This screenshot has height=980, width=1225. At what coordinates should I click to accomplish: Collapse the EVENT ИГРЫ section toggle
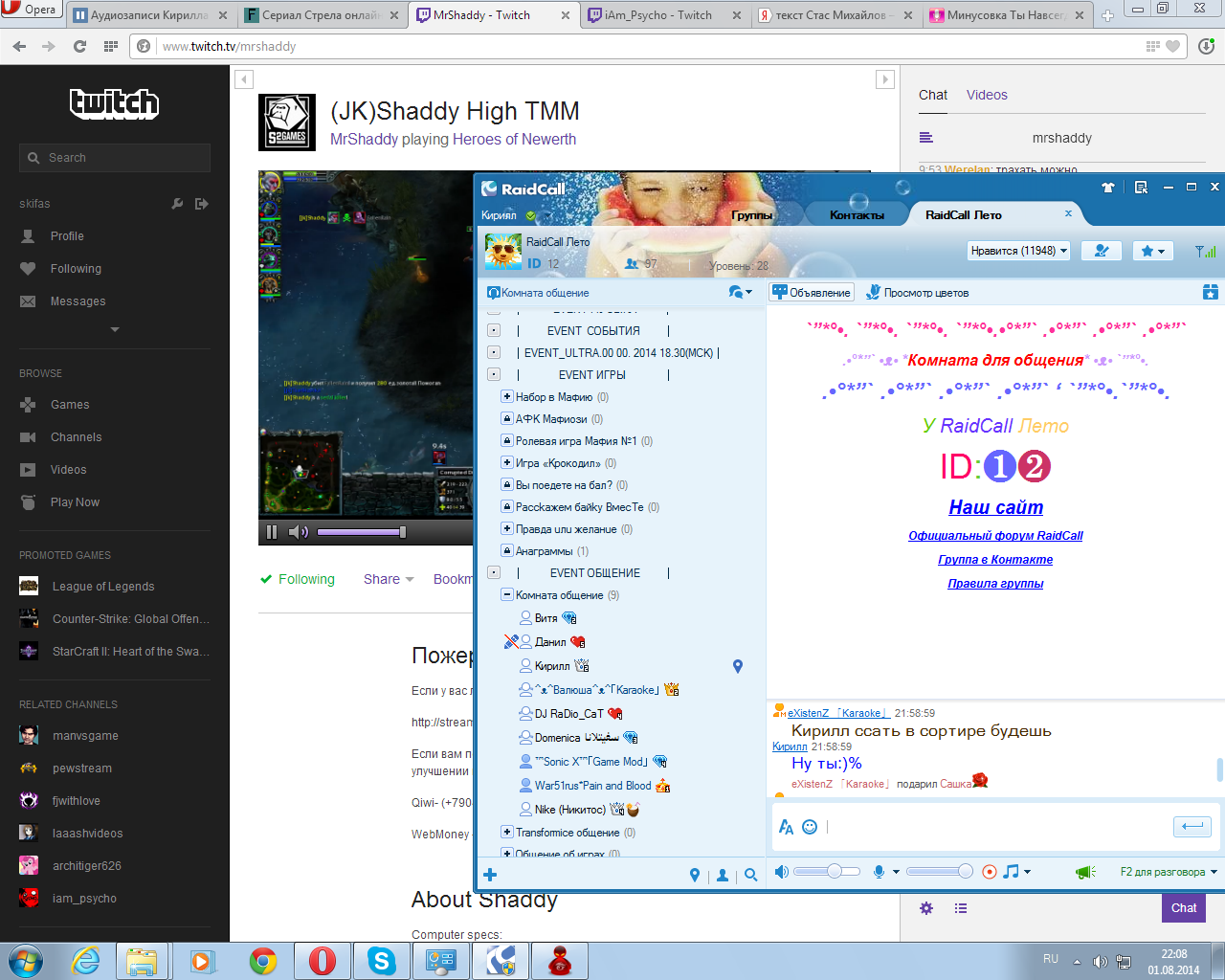click(494, 374)
